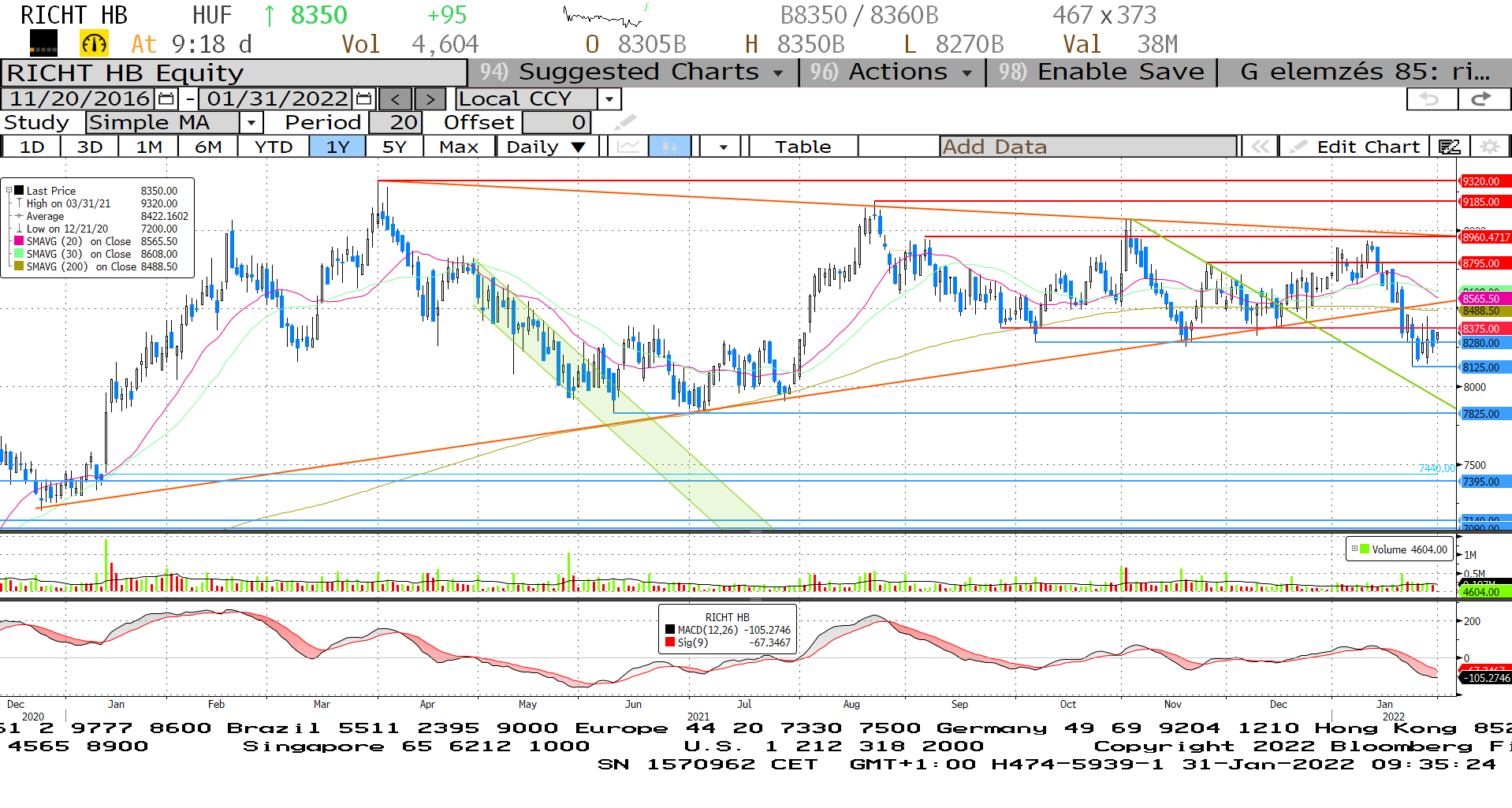The height and width of the screenshot is (808, 1512).
Task: Click the Volume legend green square
Action: [1365, 549]
